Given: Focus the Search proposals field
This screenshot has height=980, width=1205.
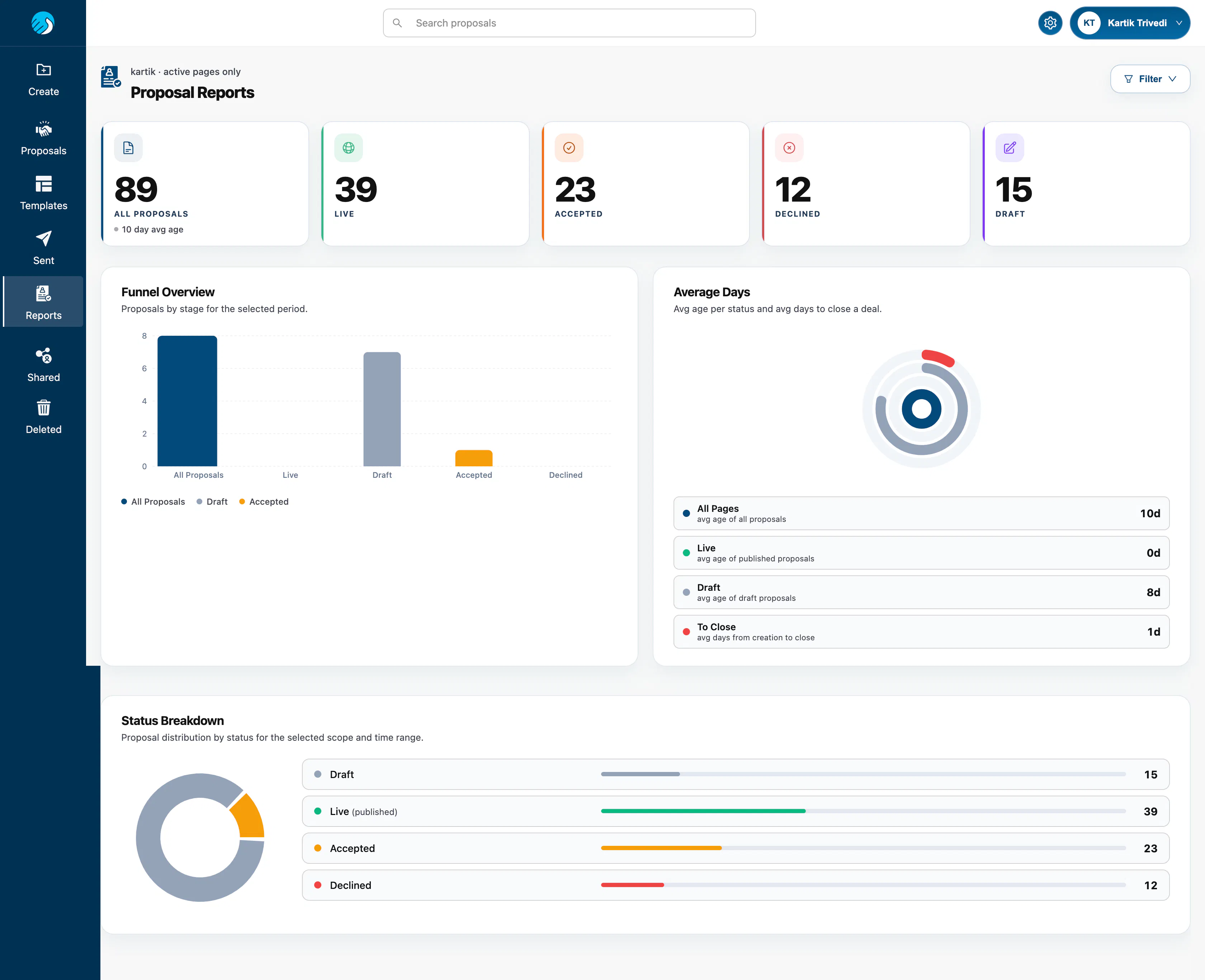Looking at the screenshot, I should 569,23.
